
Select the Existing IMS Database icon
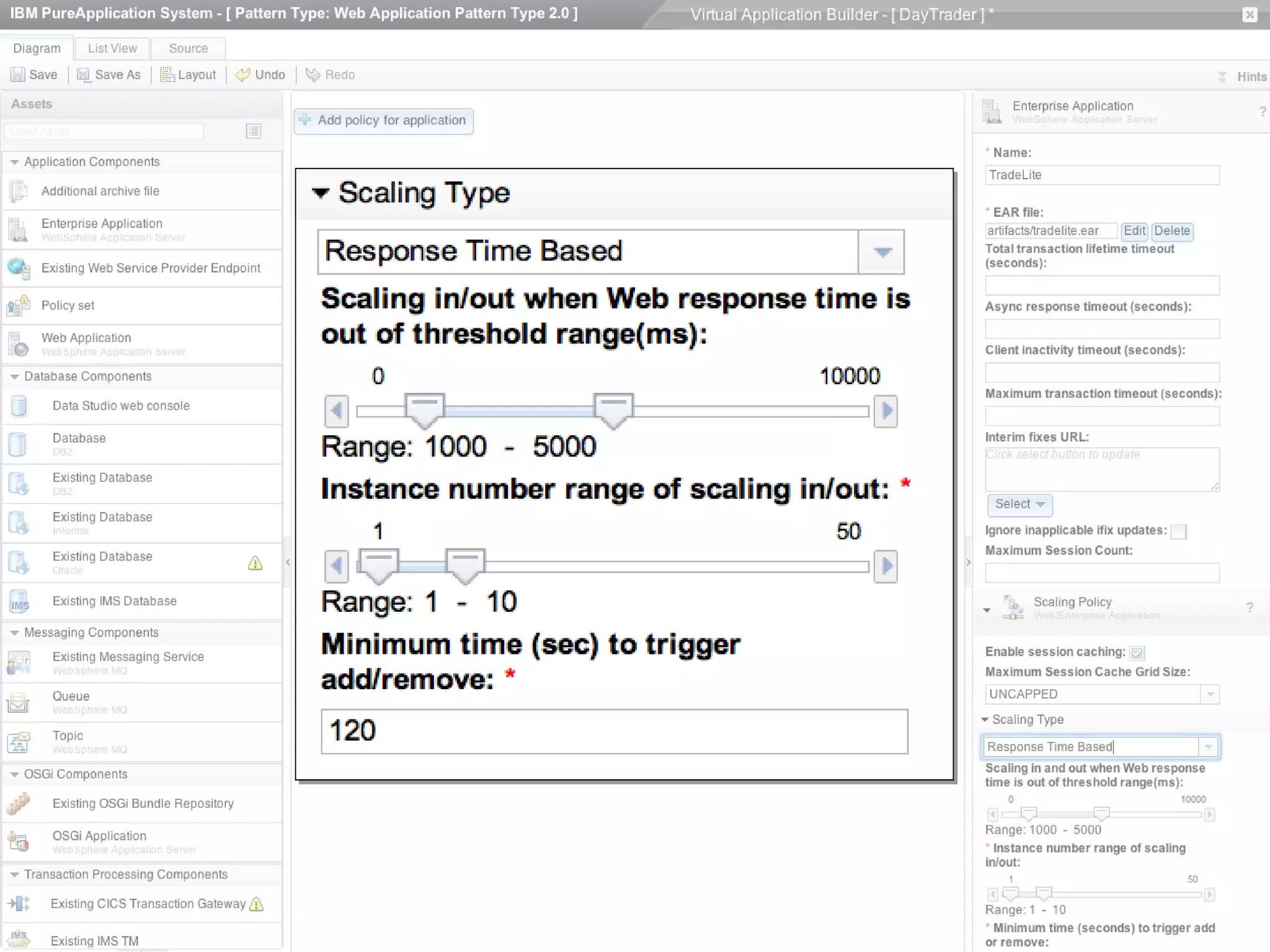coord(19,602)
